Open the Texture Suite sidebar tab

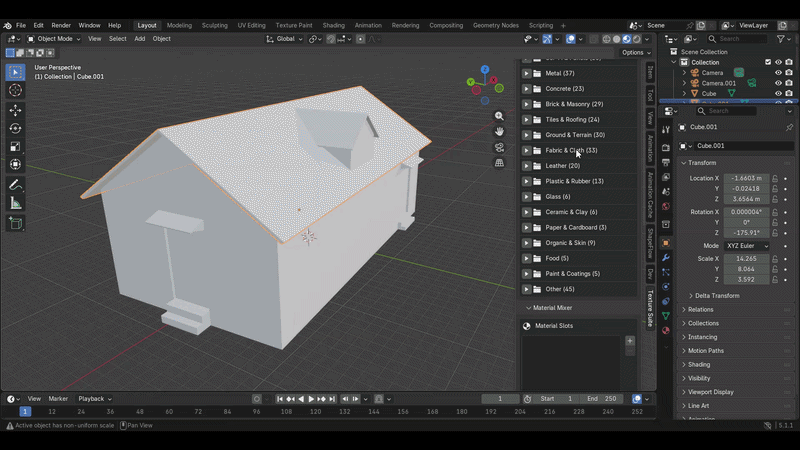point(650,308)
